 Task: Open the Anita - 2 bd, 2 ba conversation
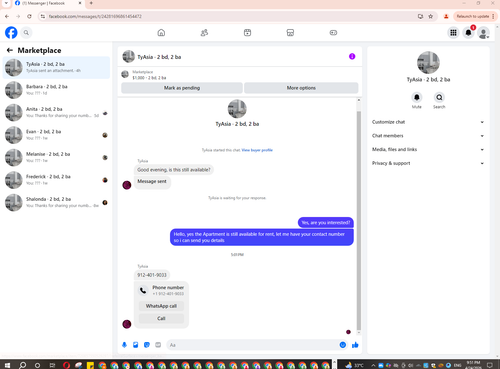click(56, 112)
